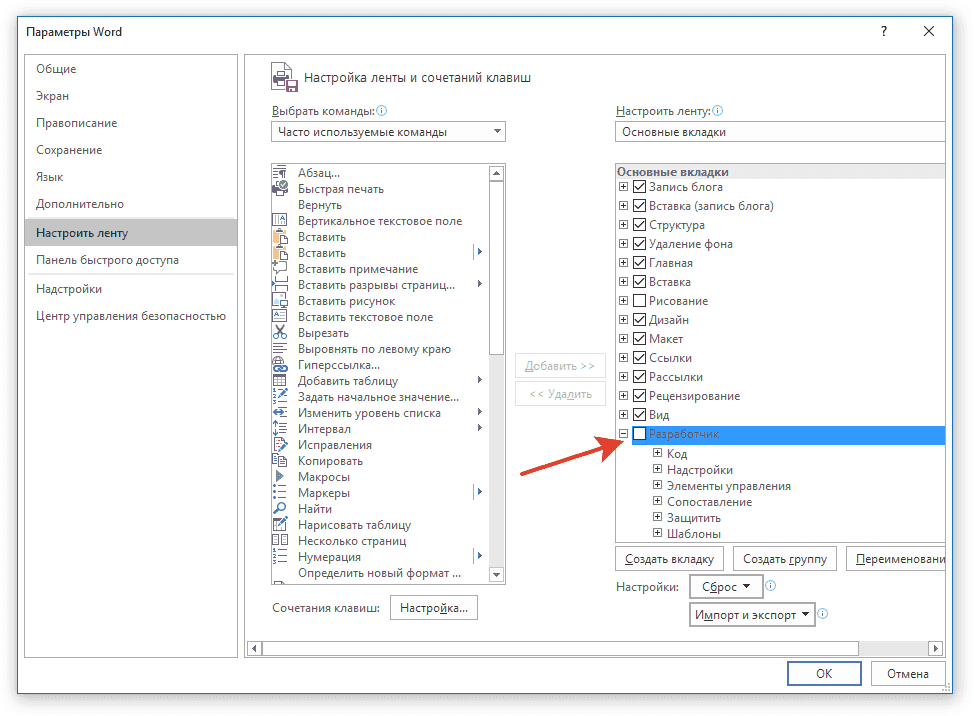Click the Отмена button
The width and height of the screenshot is (974, 716).
point(908,674)
